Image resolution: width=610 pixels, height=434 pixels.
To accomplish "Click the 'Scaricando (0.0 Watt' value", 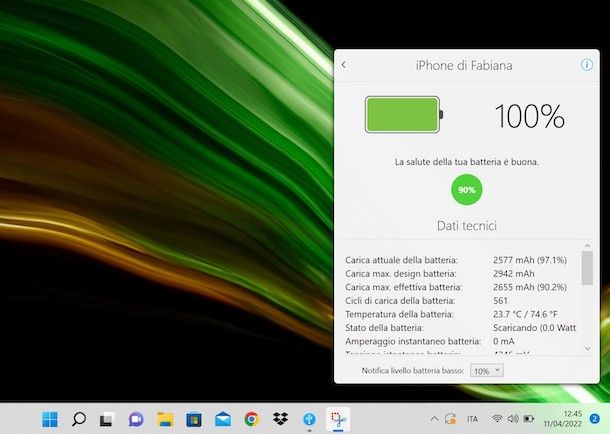I will click(535, 328).
